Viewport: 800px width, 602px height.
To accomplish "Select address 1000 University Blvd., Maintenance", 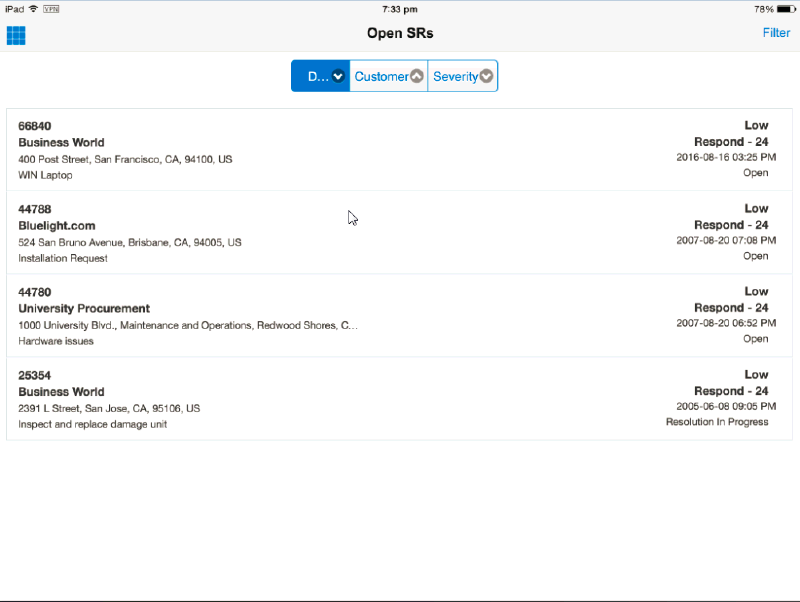I will pyautogui.click(x=188, y=325).
